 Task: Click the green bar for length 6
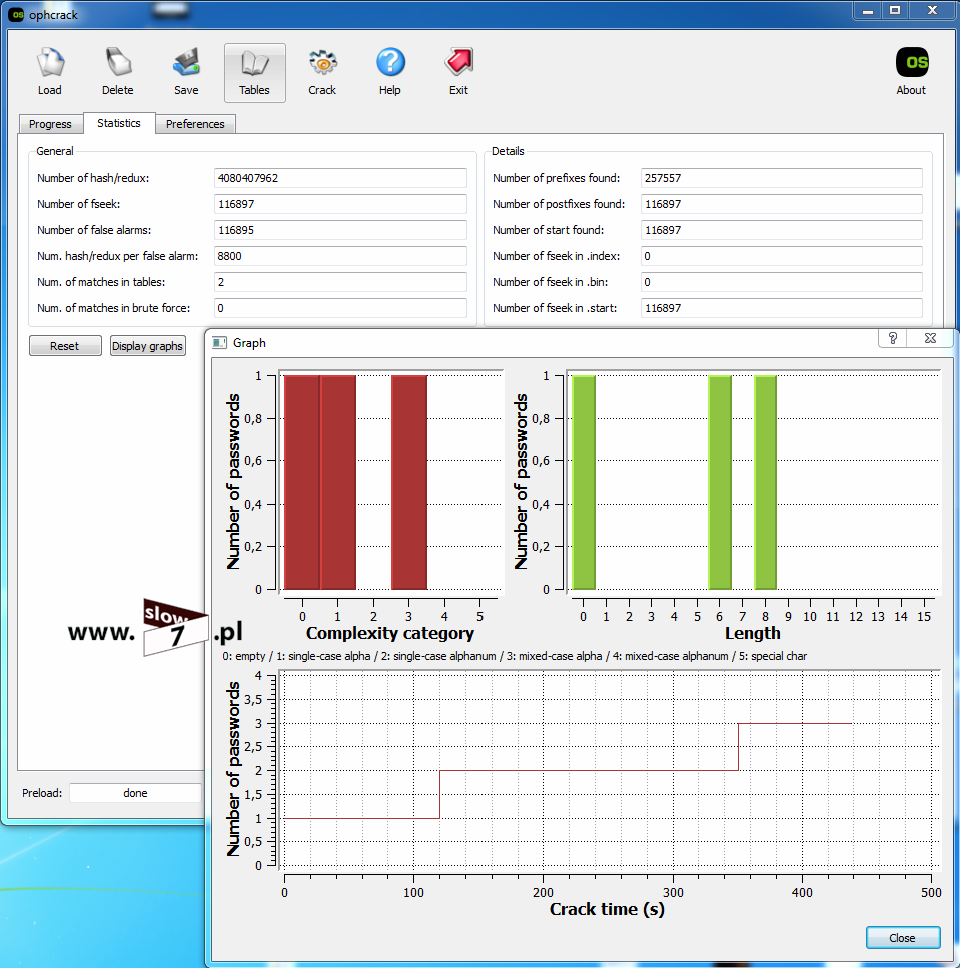click(x=720, y=482)
